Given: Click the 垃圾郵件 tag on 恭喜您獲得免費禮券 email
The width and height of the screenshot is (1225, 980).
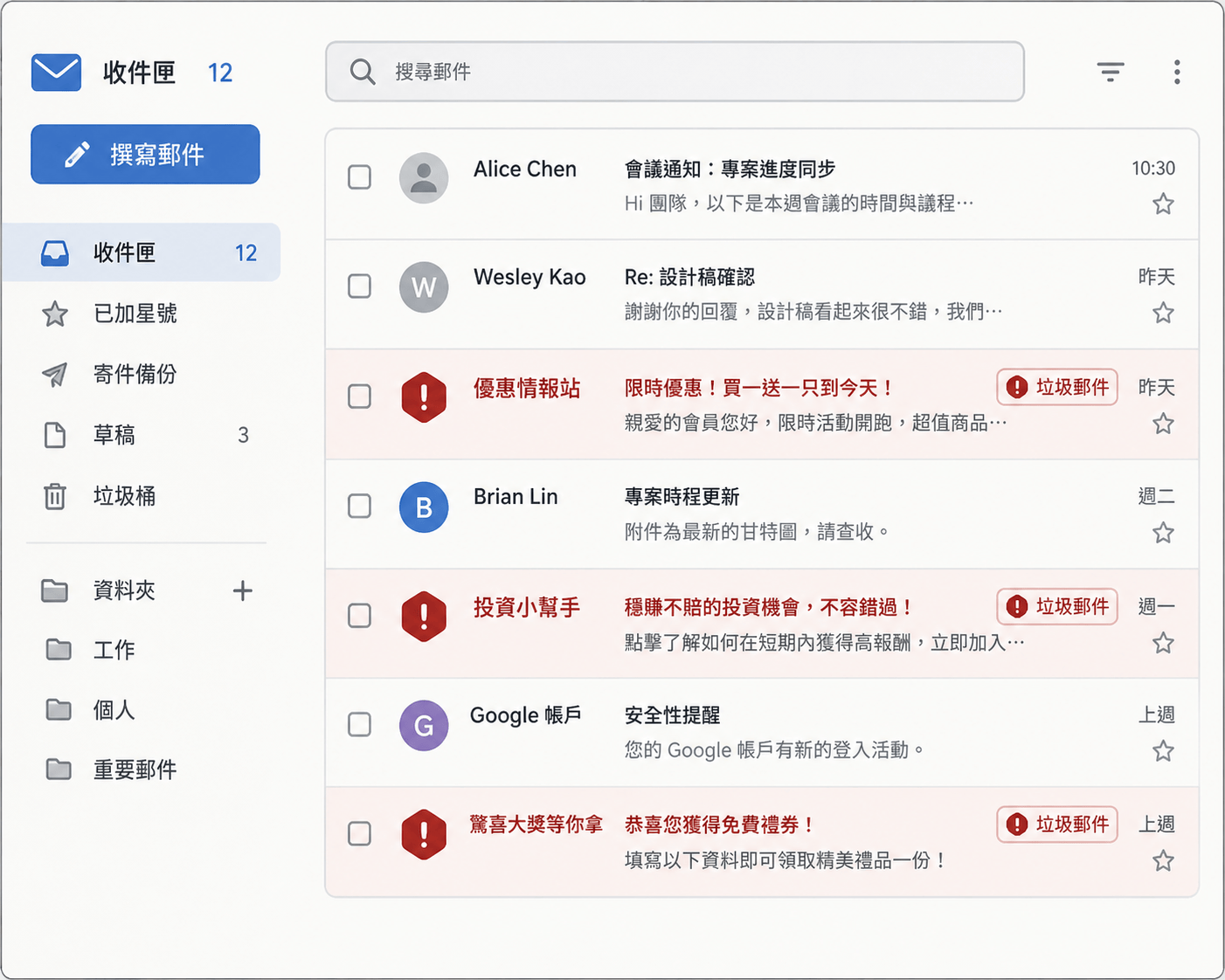Looking at the screenshot, I should coord(1057,824).
